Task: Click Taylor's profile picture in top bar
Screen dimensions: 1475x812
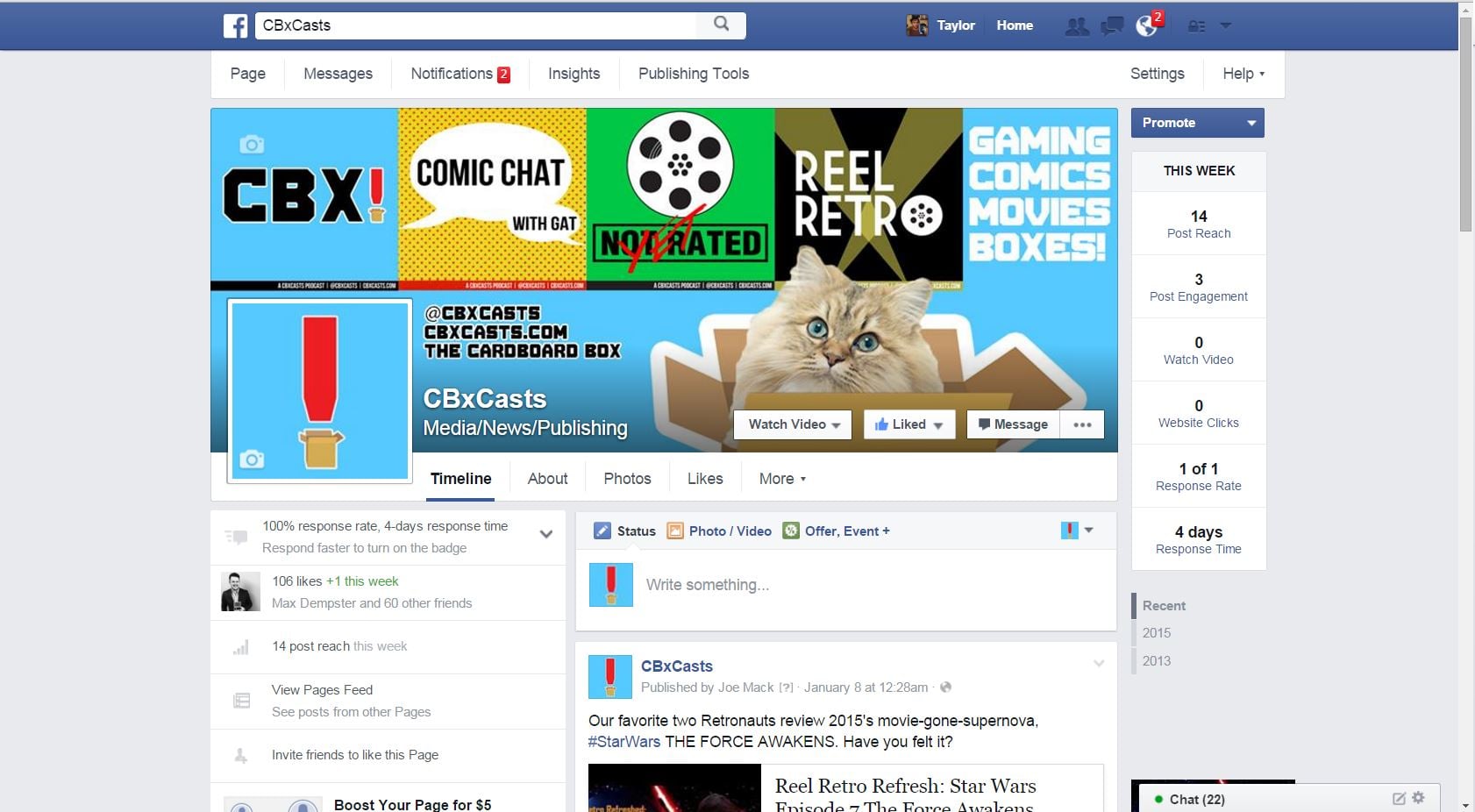Action: point(917,25)
